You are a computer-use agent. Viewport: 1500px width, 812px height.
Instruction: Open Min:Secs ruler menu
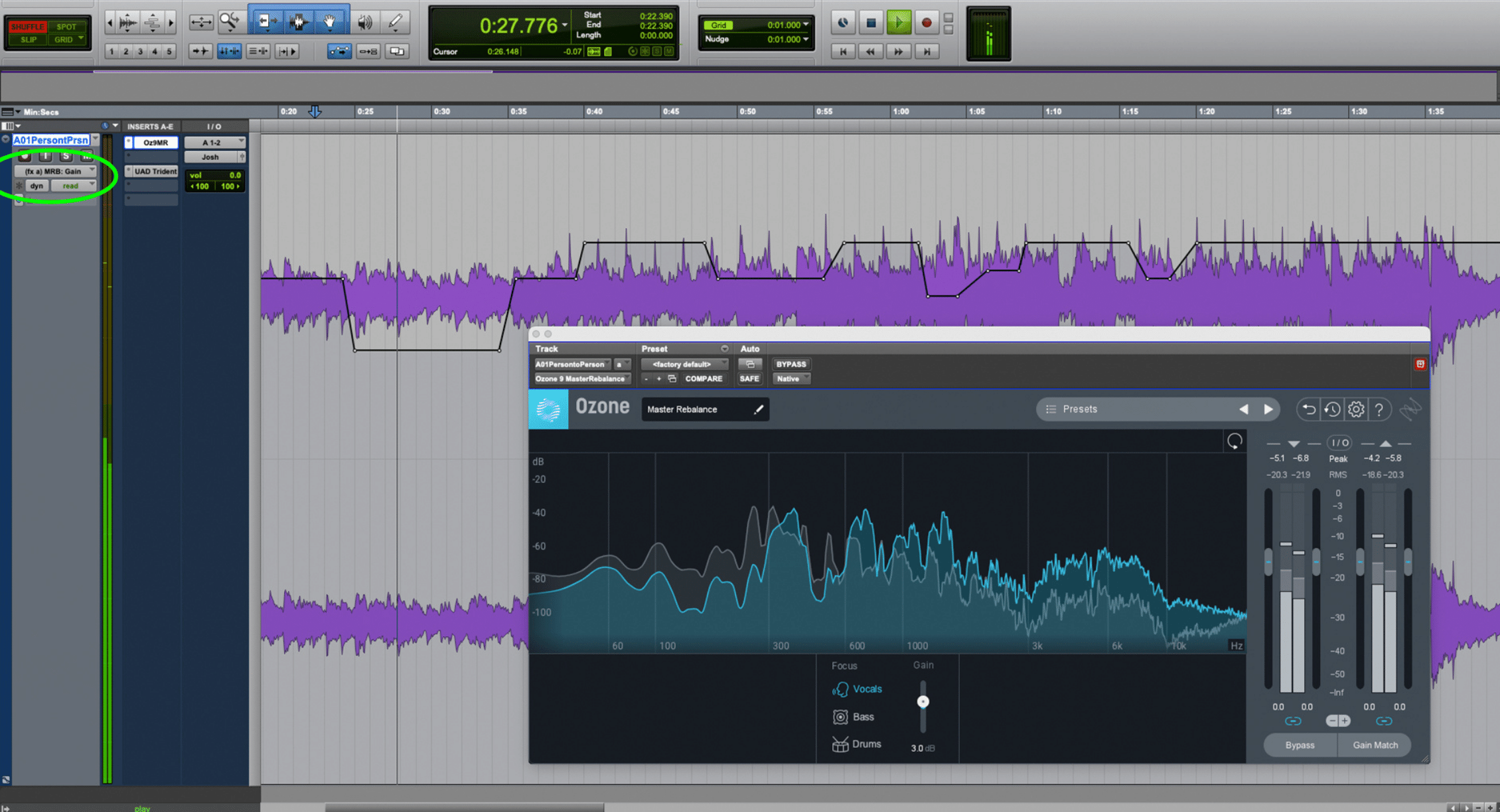tap(12, 112)
